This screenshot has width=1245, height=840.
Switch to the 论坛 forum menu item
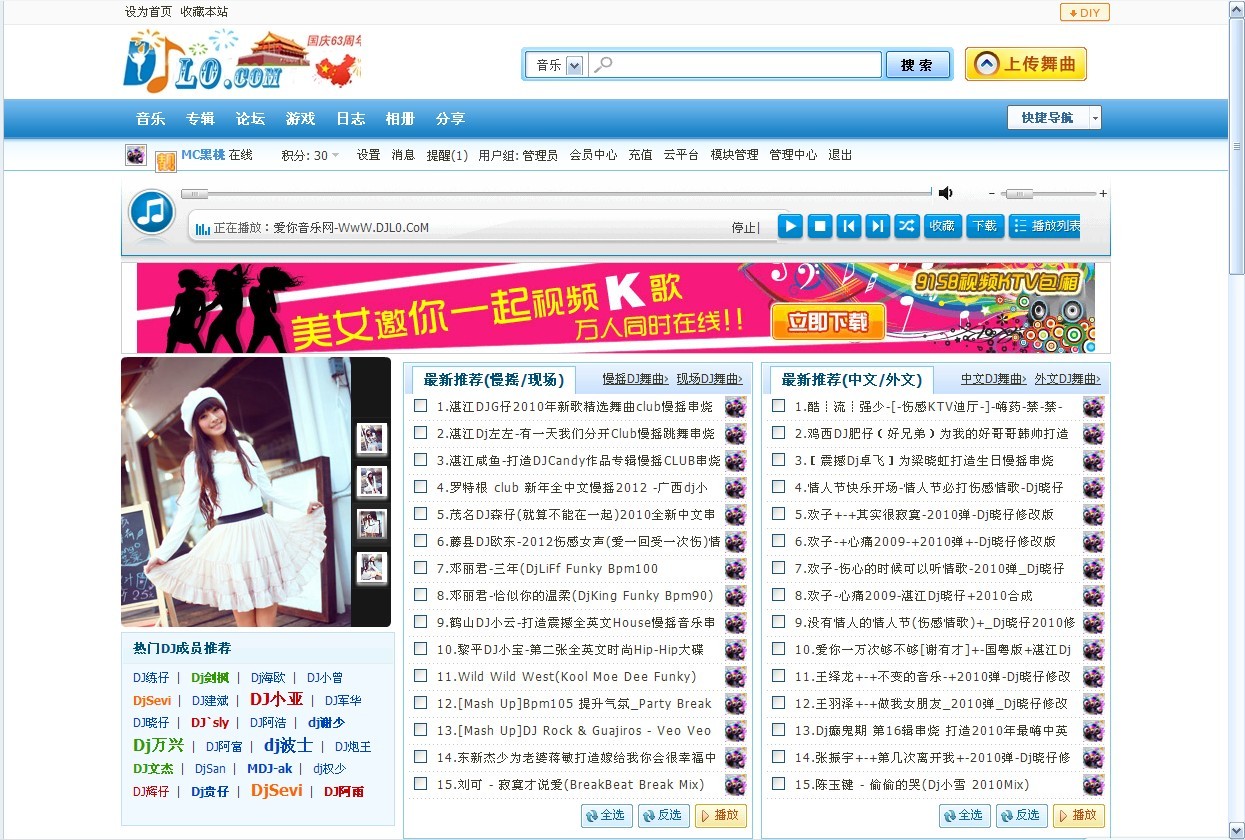(x=249, y=118)
